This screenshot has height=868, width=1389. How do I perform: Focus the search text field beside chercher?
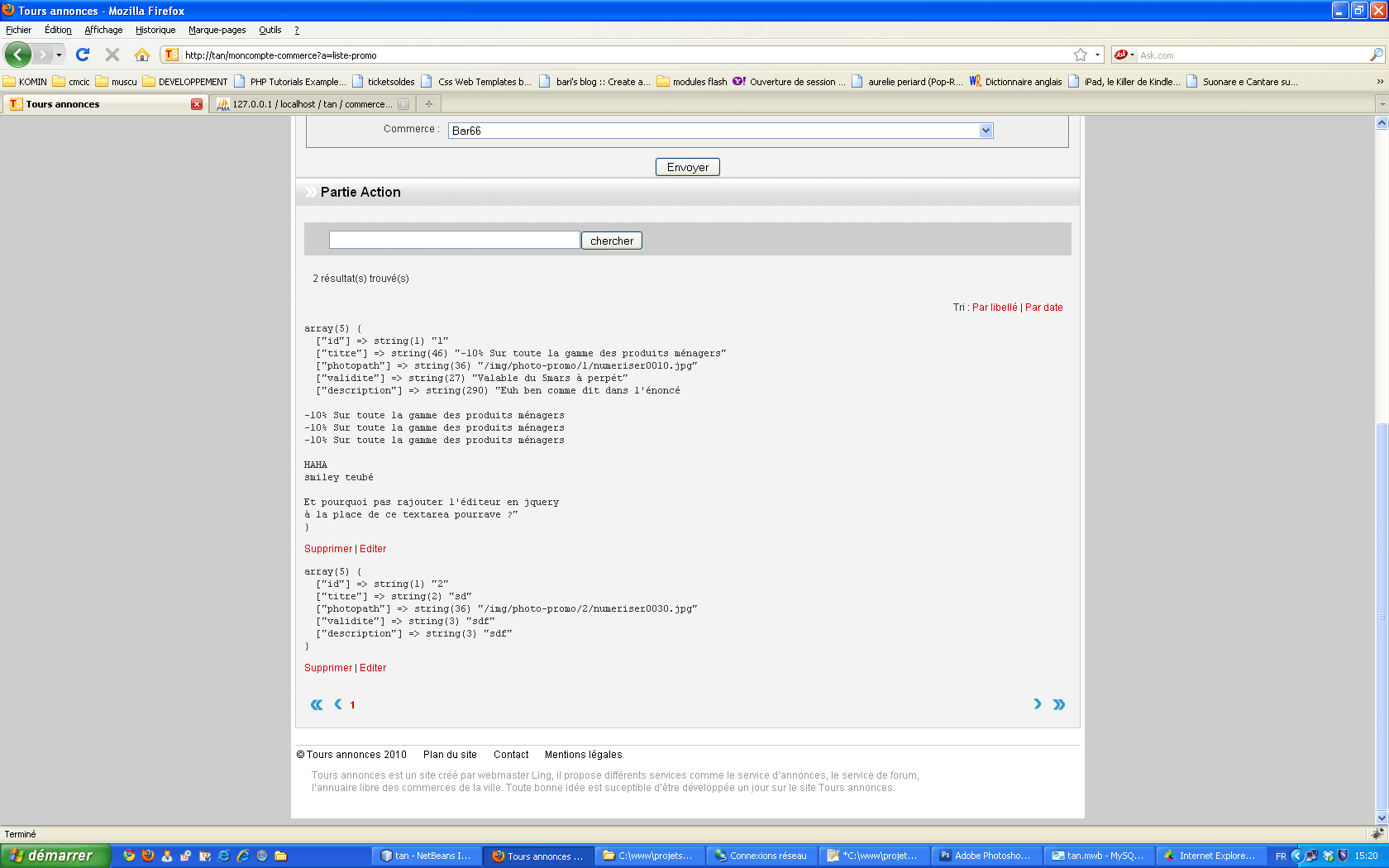coord(454,241)
